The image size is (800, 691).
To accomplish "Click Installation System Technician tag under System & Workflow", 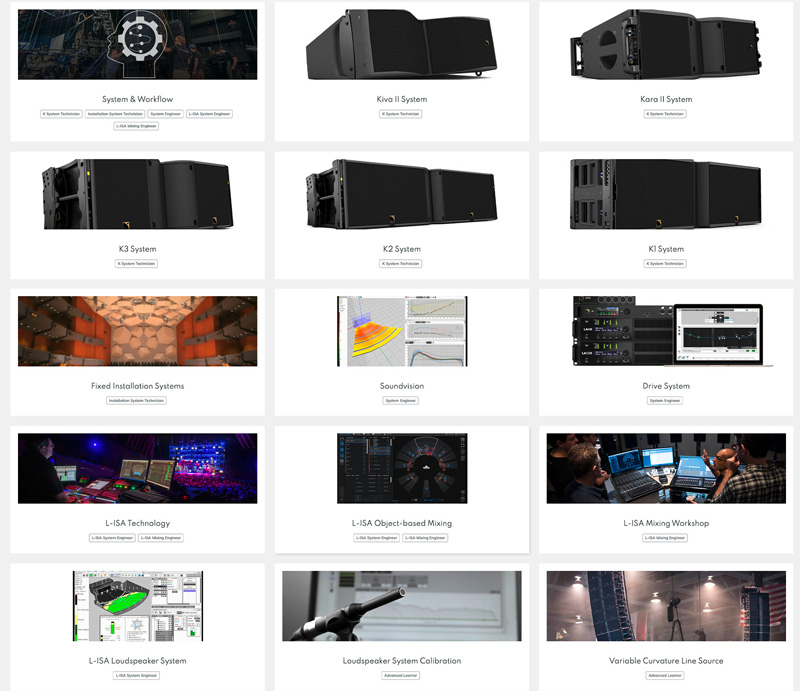I will point(115,114).
